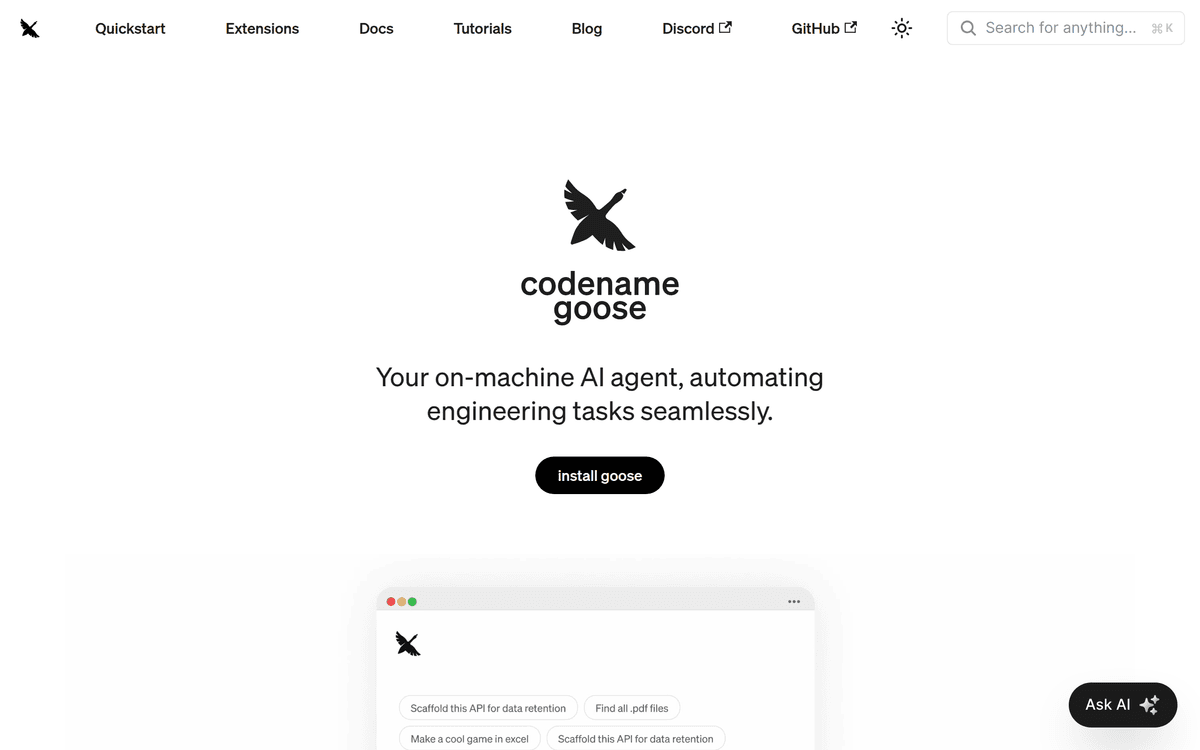Open the Discord external link
Screen dimensions: 1200x750
(x=697, y=29)
